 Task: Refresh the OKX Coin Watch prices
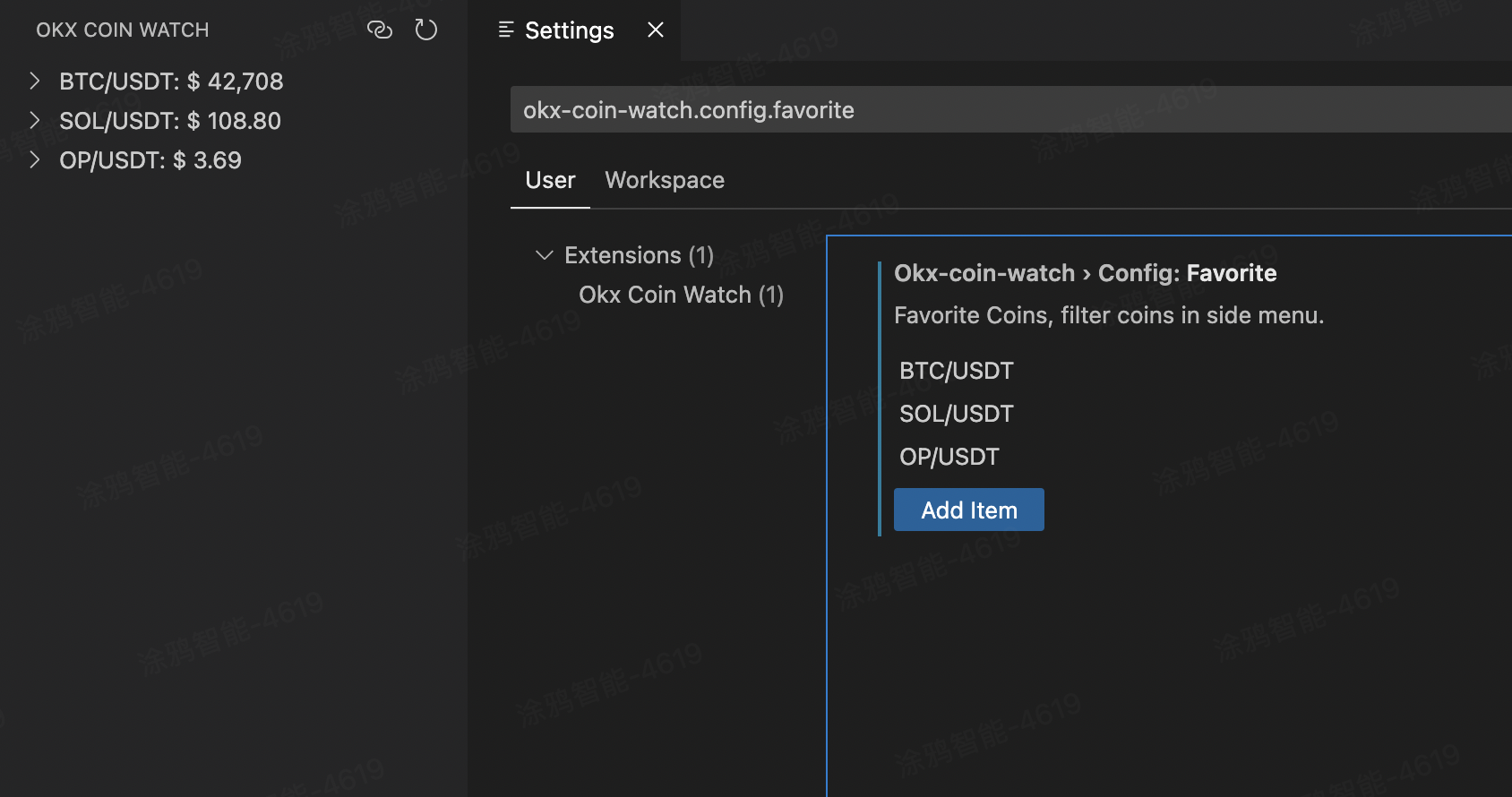pyautogui.click(x=426, y=30)
